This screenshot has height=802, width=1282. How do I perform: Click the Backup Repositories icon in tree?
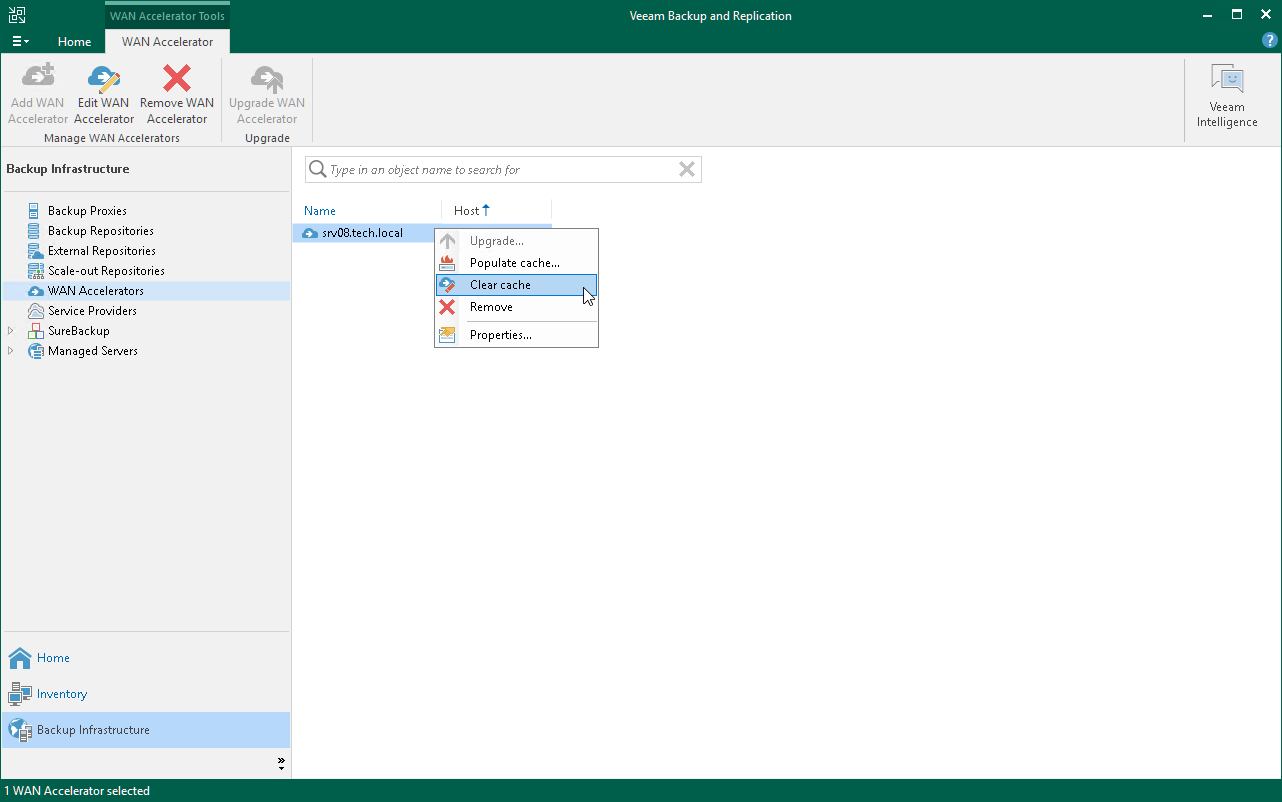click(x=36, y=231)
